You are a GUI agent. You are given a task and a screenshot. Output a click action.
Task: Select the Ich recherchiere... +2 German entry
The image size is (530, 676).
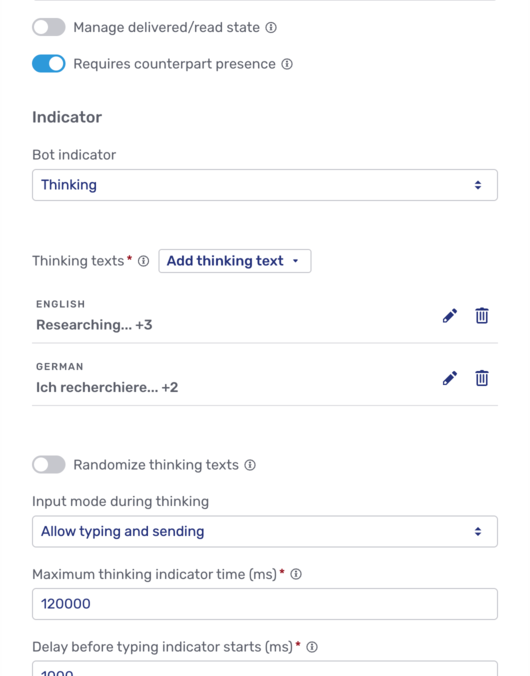click(x=107, y=387)
